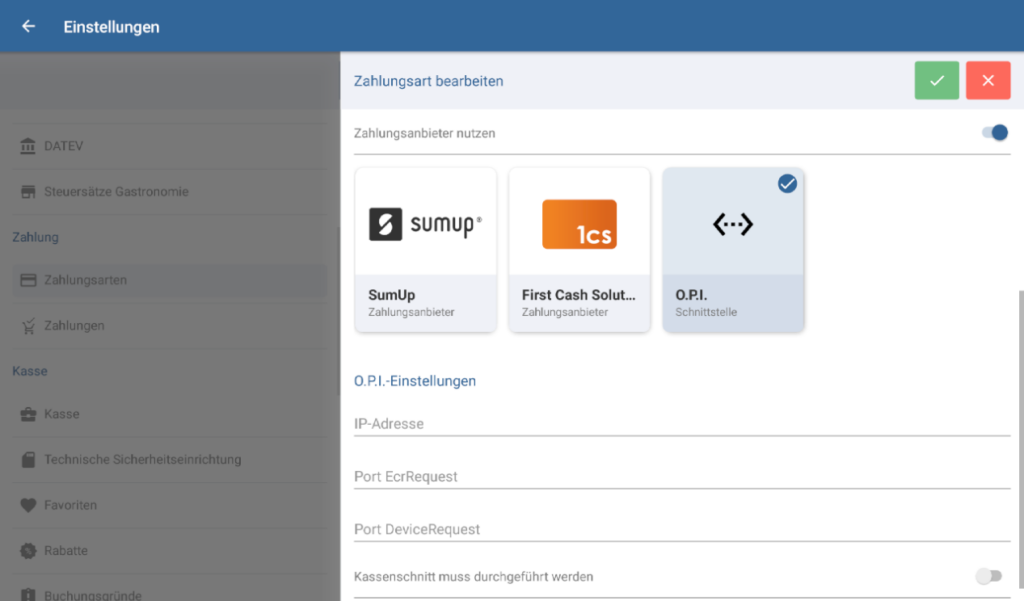
Task: Click the IP-Adresse input field
Action: tap(682, 424)
